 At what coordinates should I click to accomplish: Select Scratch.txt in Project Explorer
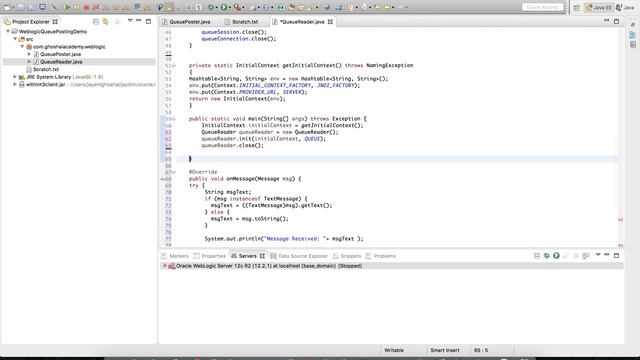point(46,69)
